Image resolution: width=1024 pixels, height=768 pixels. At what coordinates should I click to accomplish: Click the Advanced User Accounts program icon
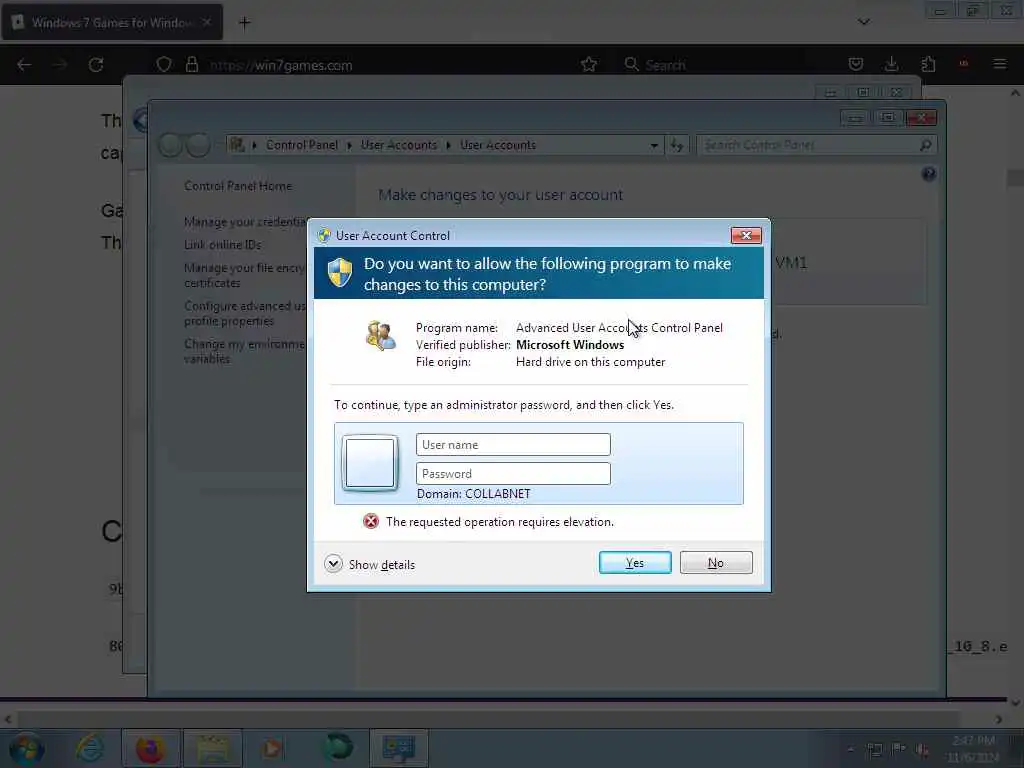380,336
